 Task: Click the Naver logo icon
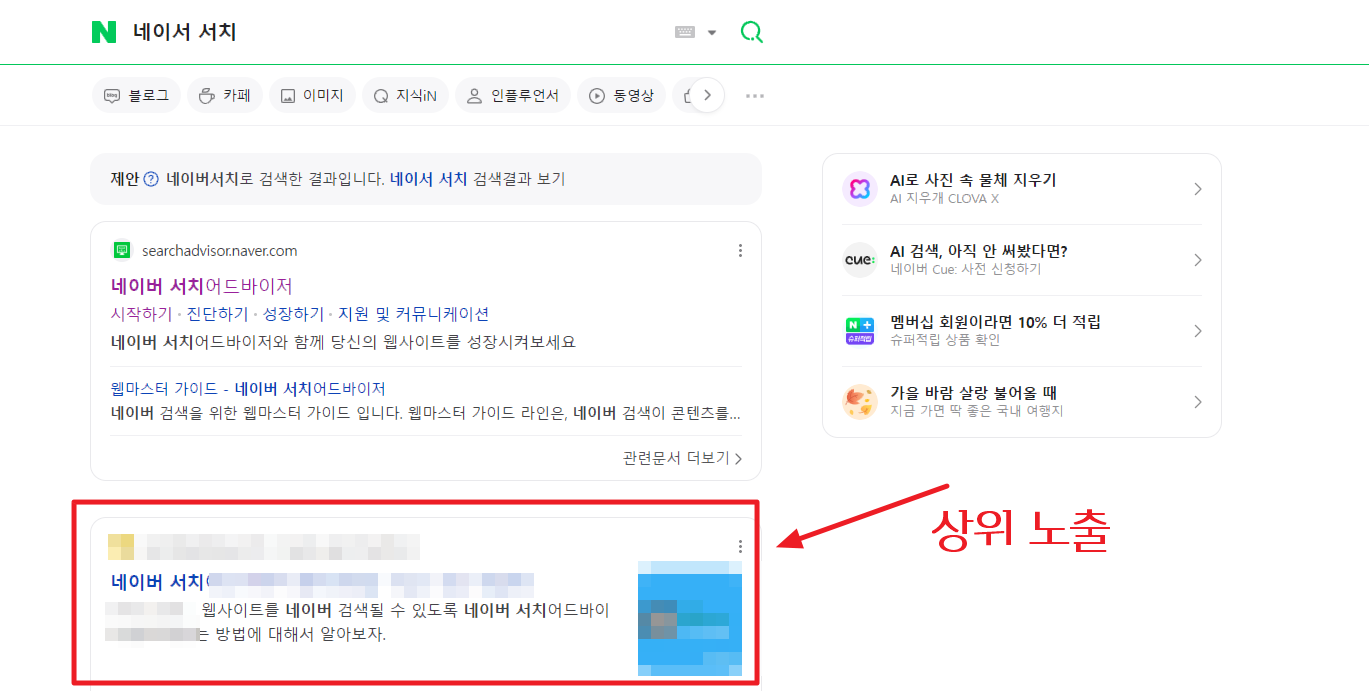point(104,31)
